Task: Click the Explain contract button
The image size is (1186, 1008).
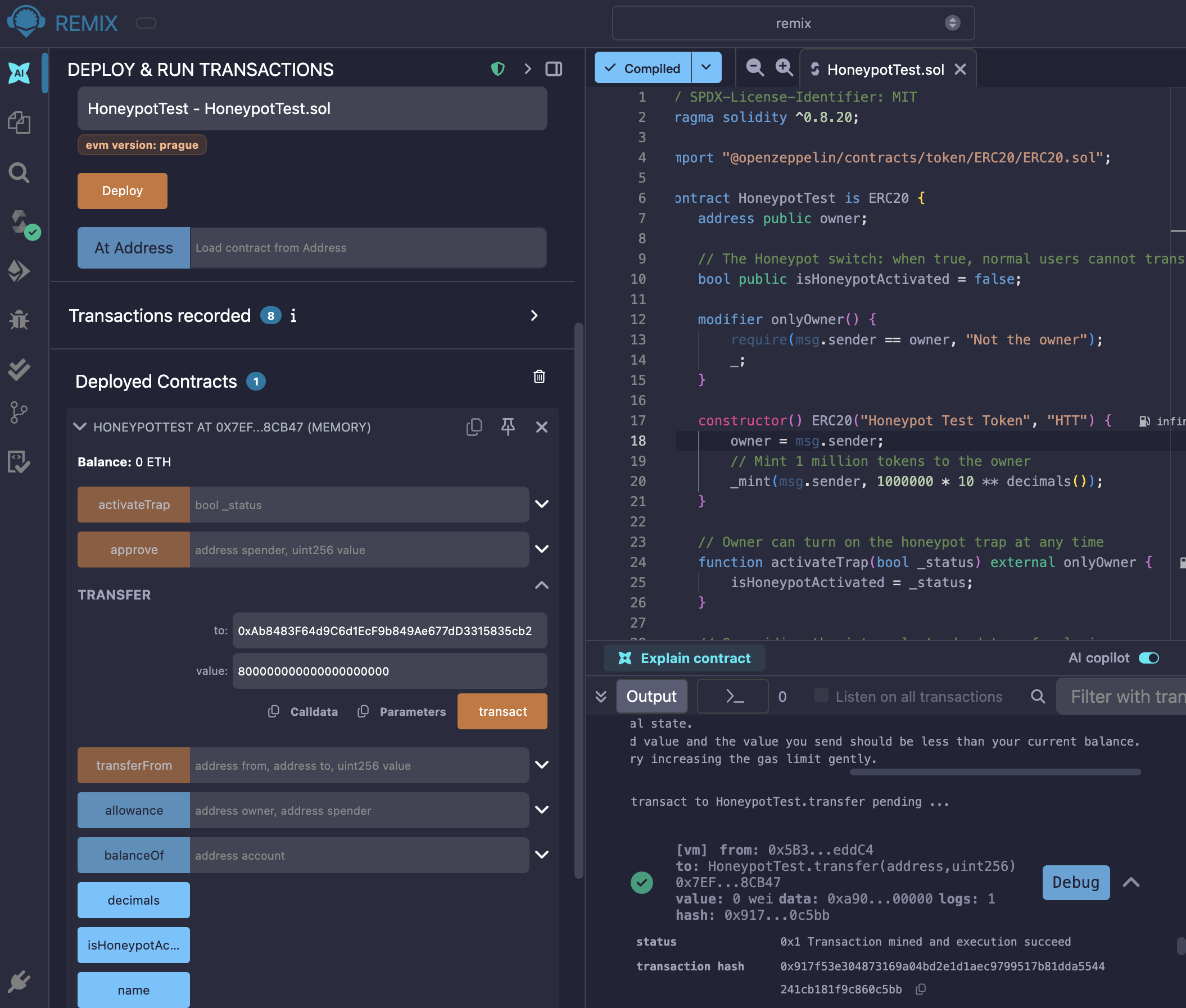Action: [x=684, y=658]
